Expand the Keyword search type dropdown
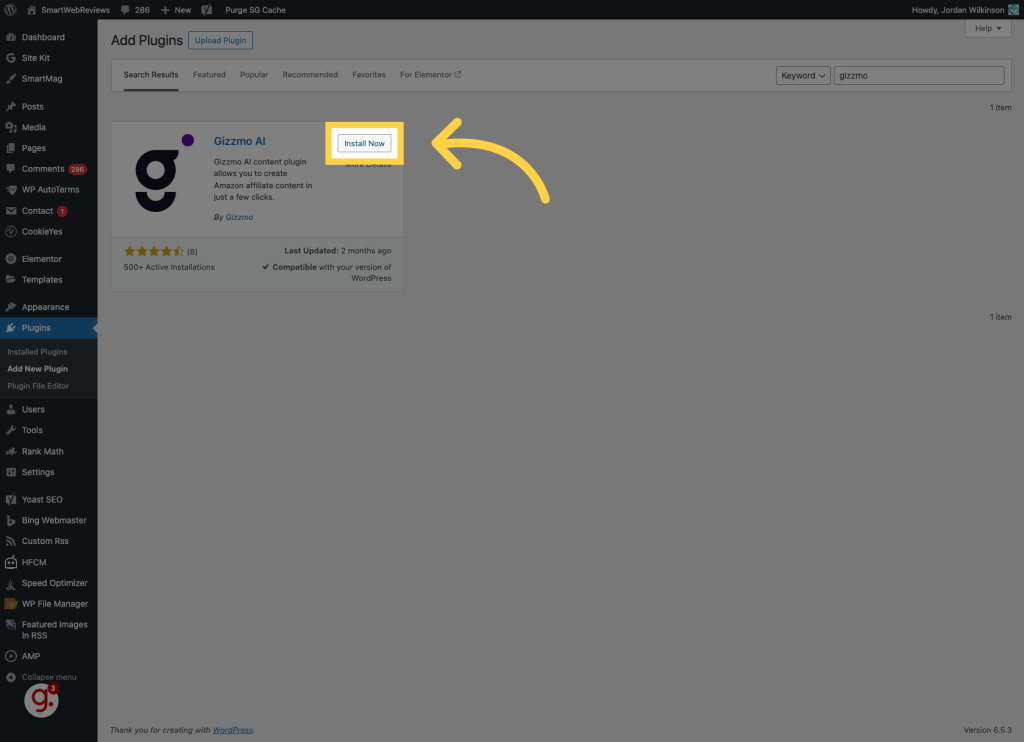The width and height of the screenshot is (1024, 742). pyautogui.click(x=803, y=75)
